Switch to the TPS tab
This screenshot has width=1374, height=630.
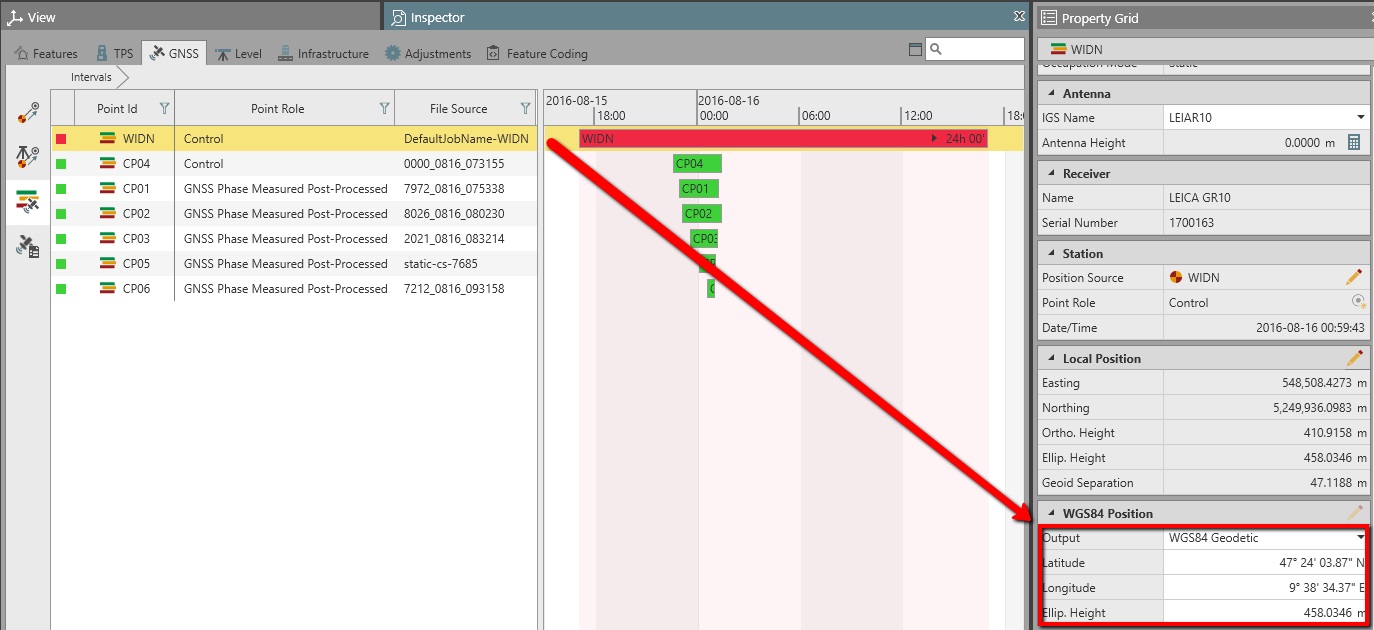point(113,54)
